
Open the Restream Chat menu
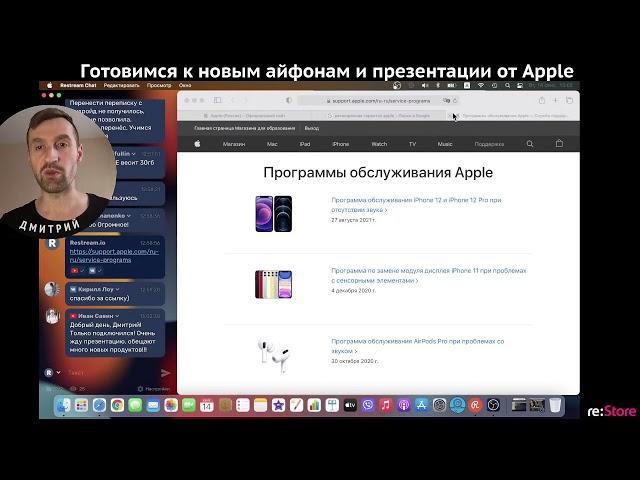click(78, 85)
